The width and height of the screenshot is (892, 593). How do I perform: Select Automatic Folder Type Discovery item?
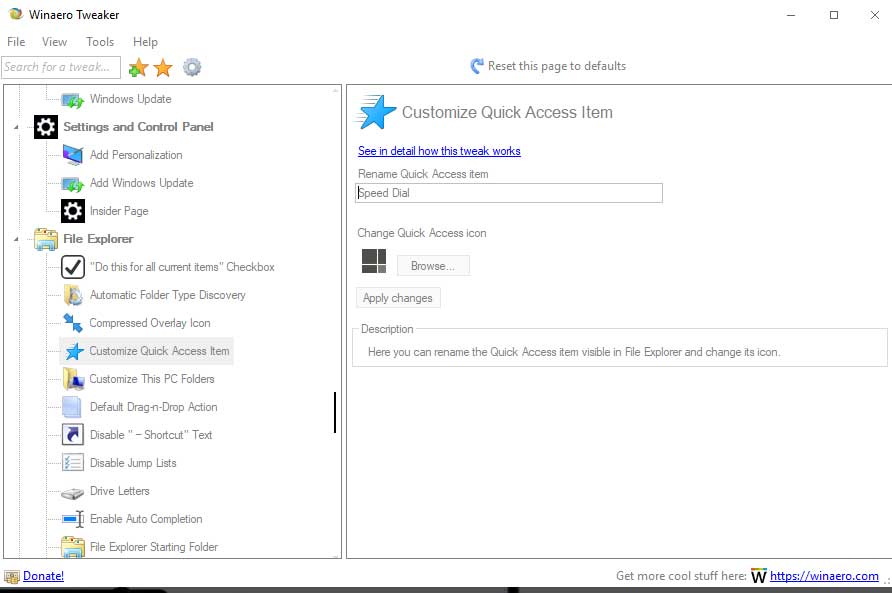[x=168, y=295]
